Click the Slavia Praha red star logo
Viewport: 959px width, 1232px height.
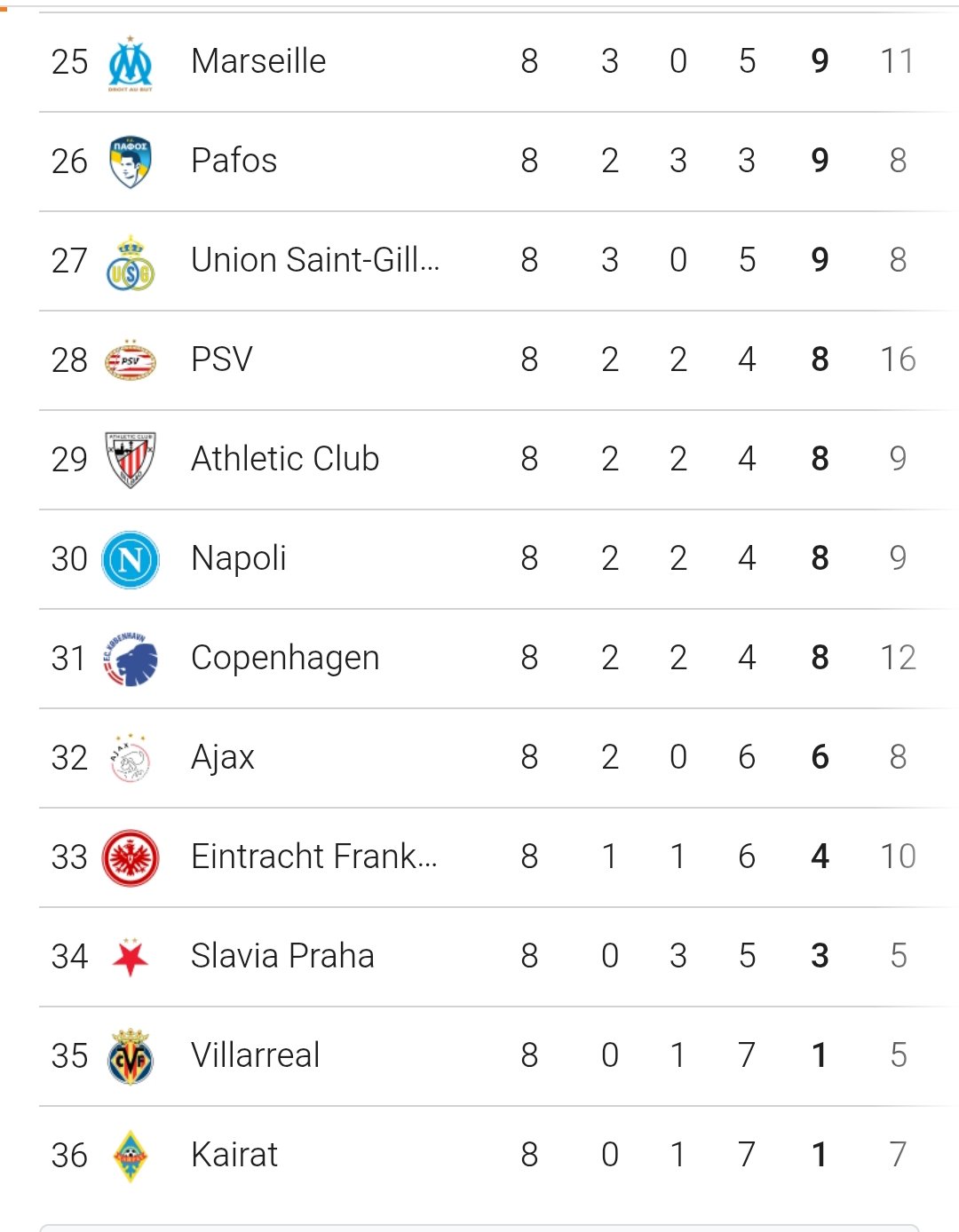[x=131, y=957]
